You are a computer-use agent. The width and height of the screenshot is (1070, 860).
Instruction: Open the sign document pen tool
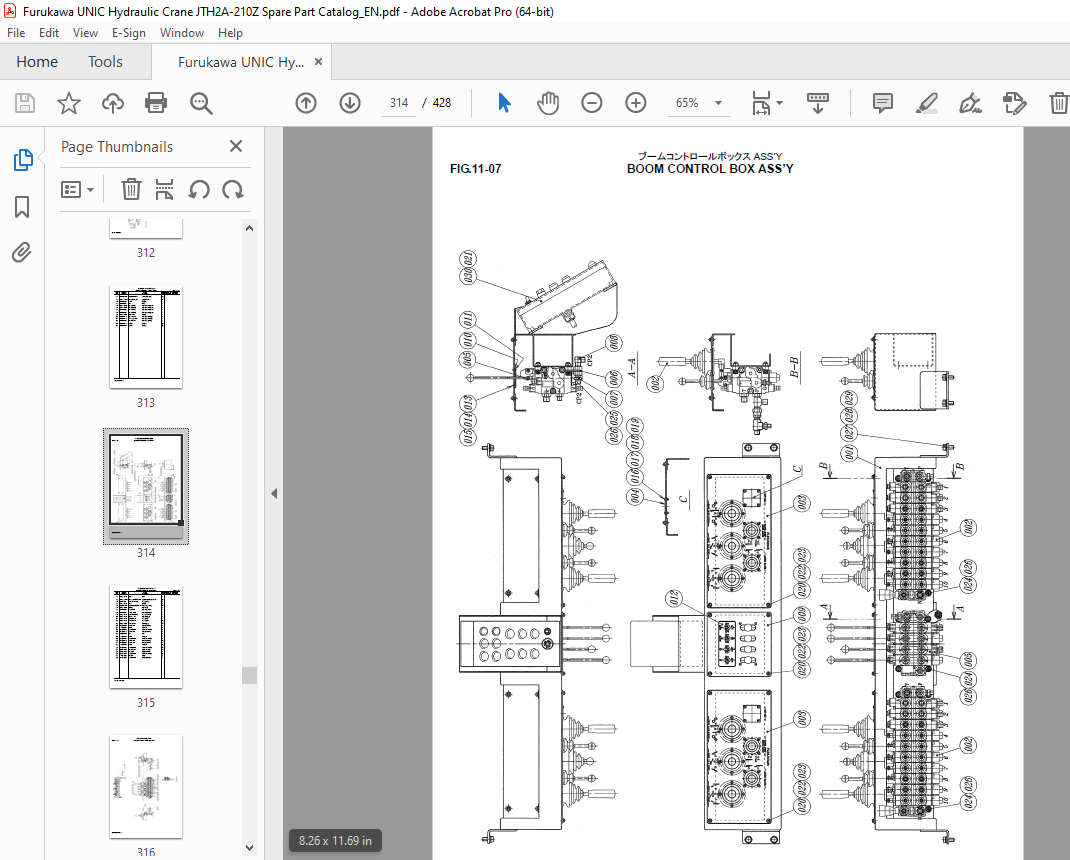970,103
